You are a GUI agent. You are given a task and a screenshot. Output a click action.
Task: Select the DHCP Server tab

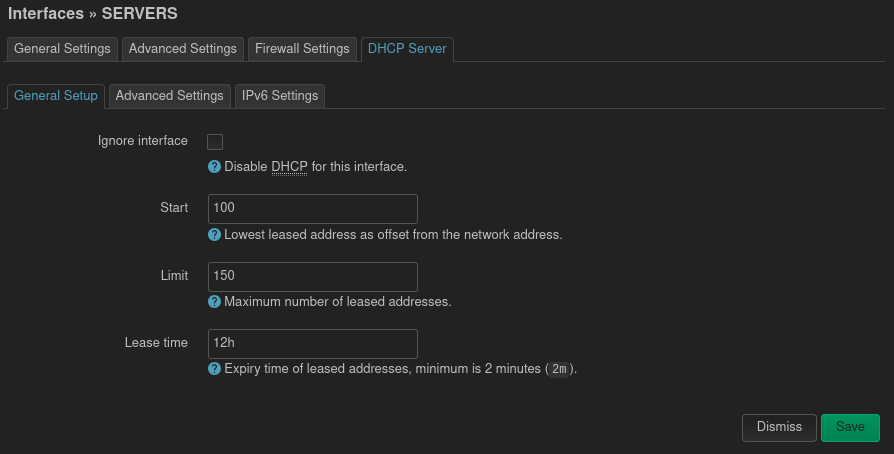coord(407,48)
